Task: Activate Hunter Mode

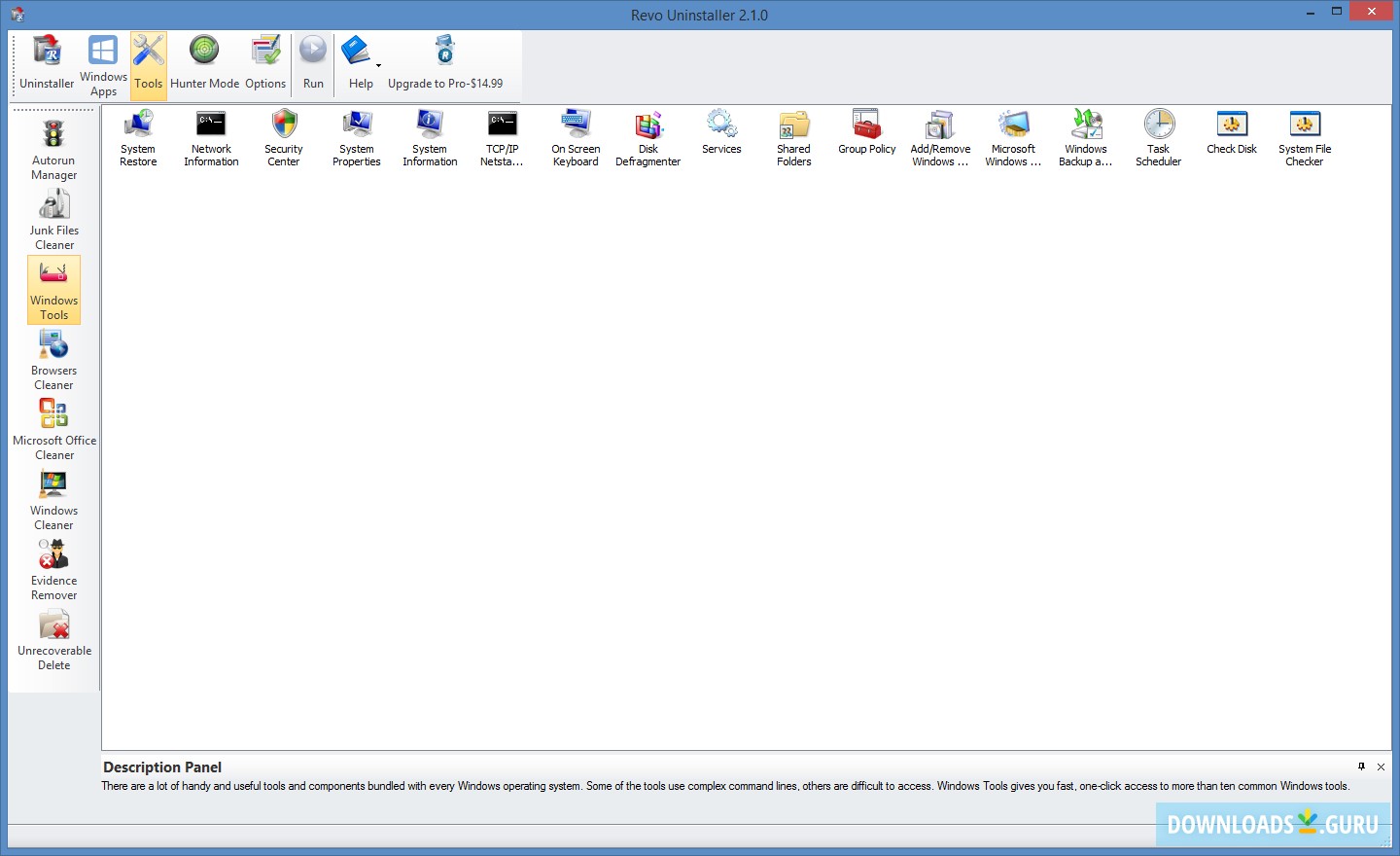Action: coord(204,64)
